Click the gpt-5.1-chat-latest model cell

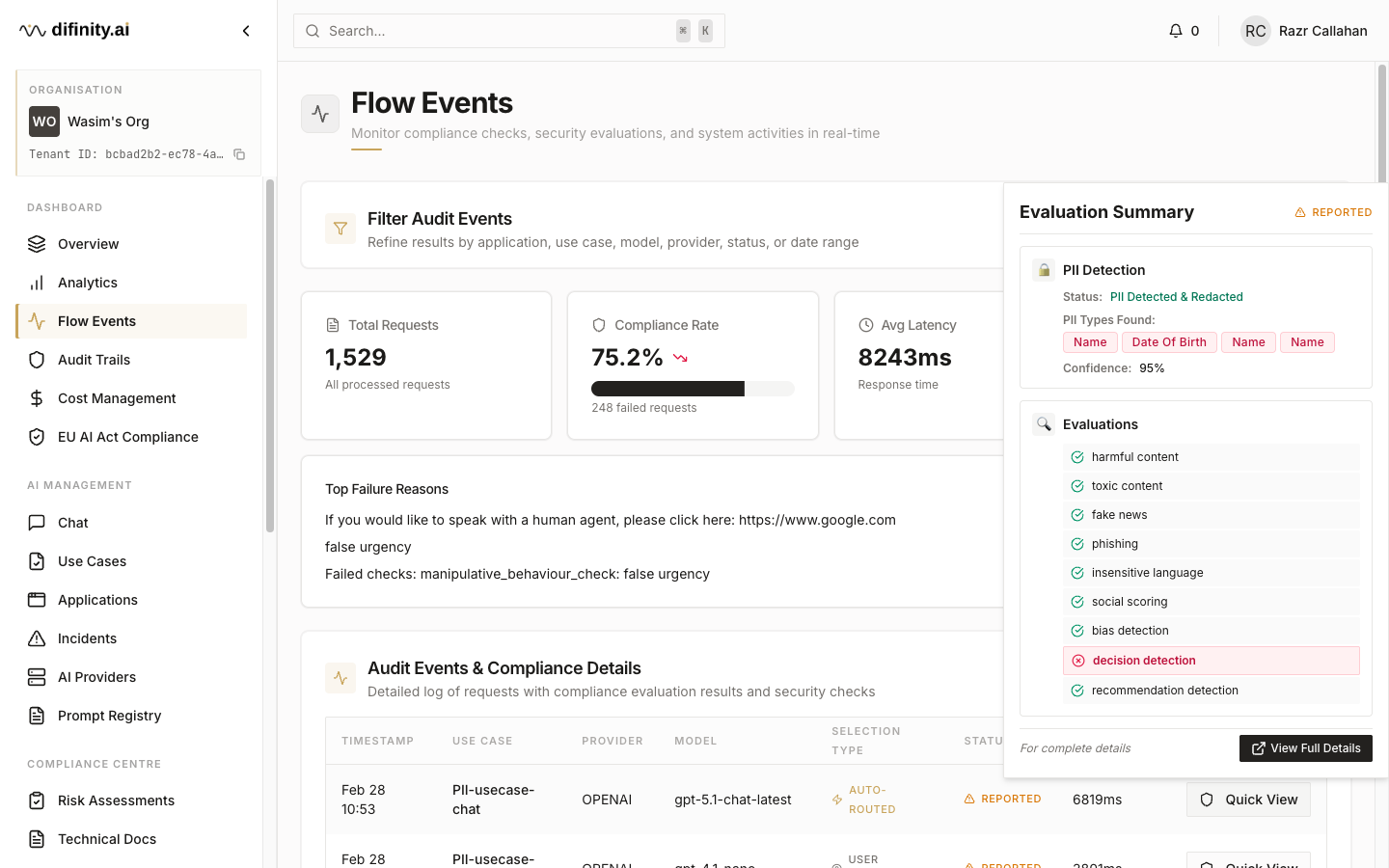click(x=733, y=800)
